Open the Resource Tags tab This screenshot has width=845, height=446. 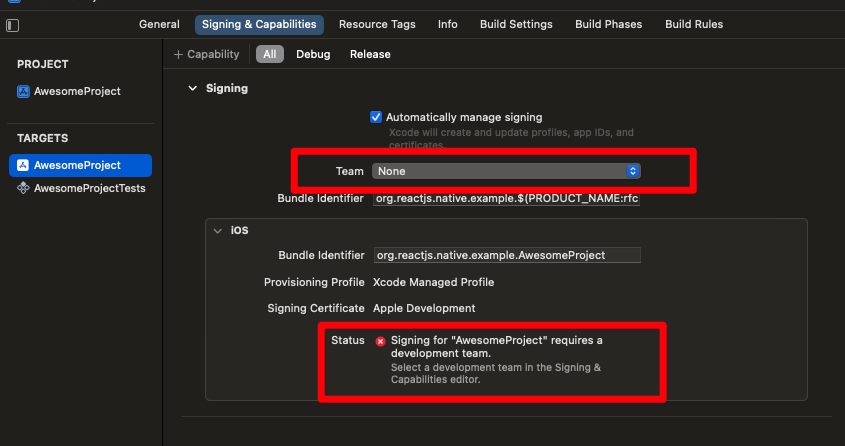377,24
